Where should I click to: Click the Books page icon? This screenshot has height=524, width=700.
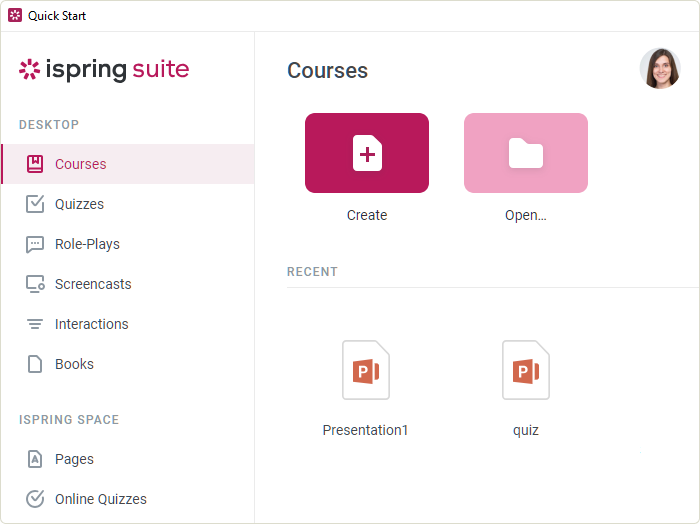click(35, 364)
